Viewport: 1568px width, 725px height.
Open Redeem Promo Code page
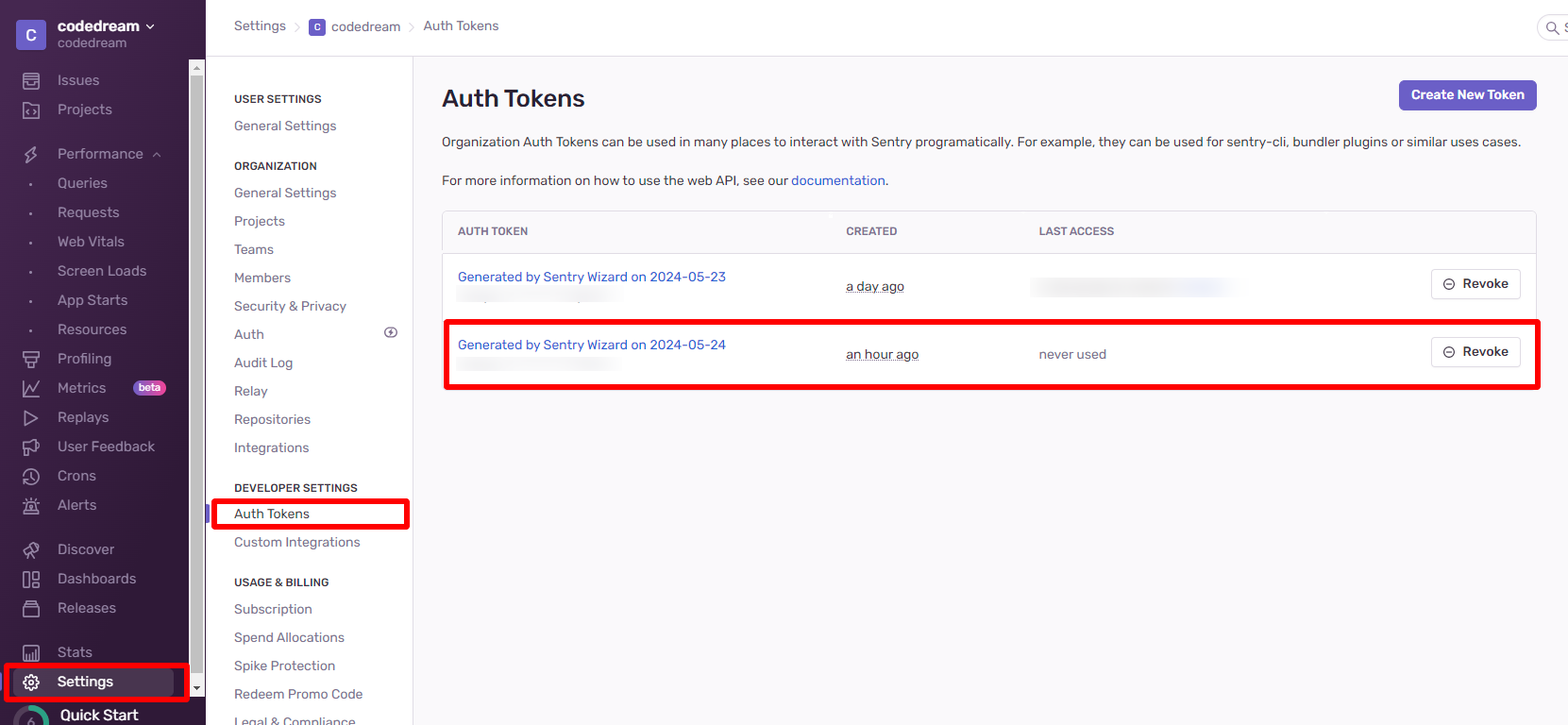[298, 694]
